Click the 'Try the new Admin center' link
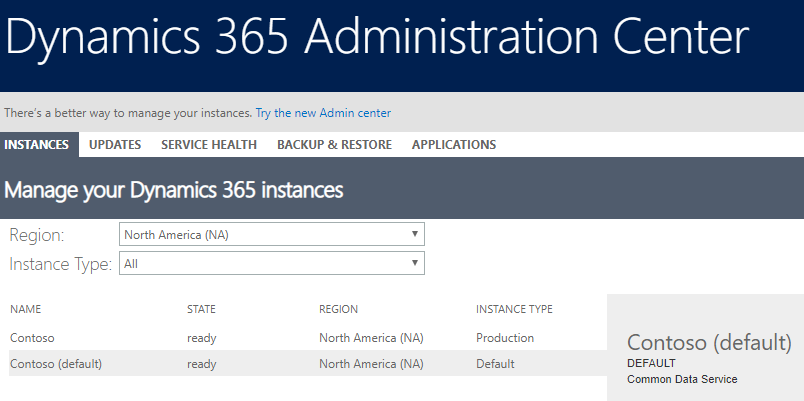 [323, 113]
